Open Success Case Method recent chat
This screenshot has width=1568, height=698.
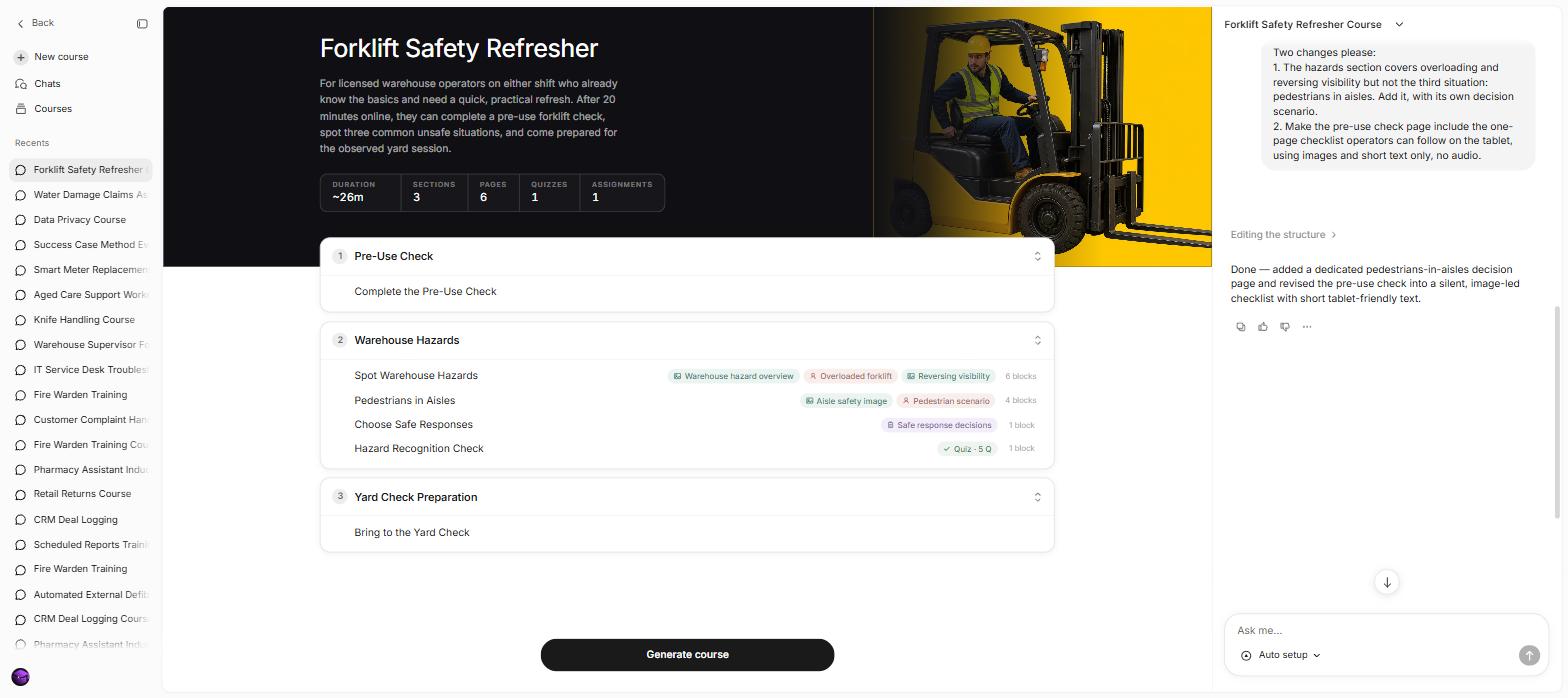coord(81,245)
